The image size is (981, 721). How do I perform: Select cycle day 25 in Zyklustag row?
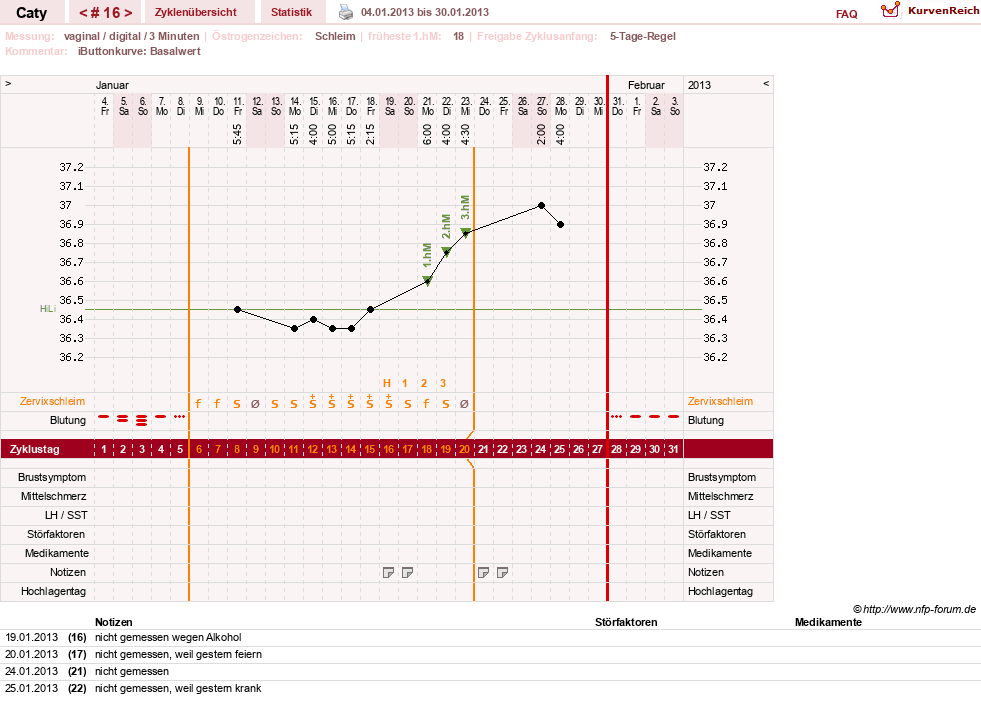[559, 449]
